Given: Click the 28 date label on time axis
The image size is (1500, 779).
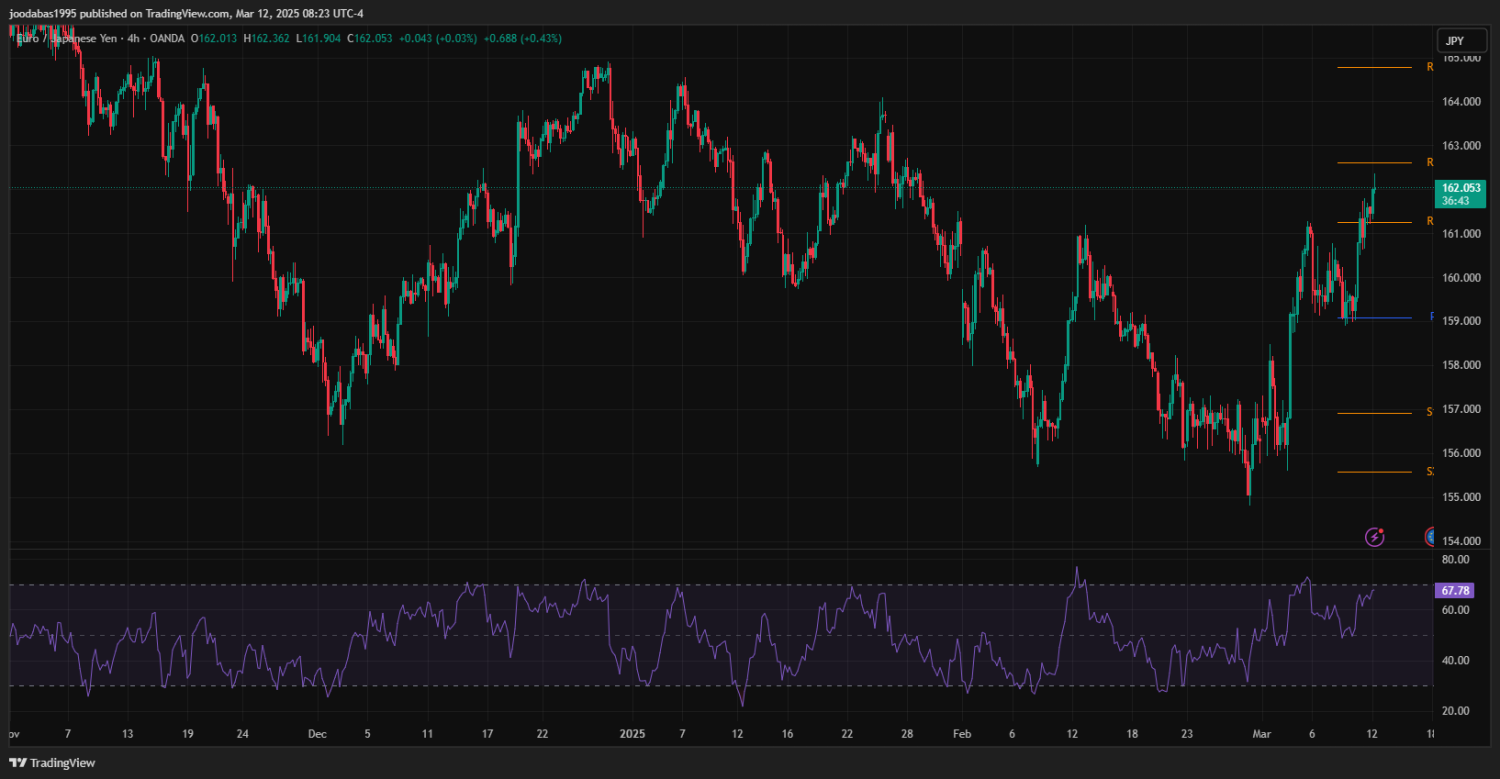Looking at the screenshot, I should 907,734.
